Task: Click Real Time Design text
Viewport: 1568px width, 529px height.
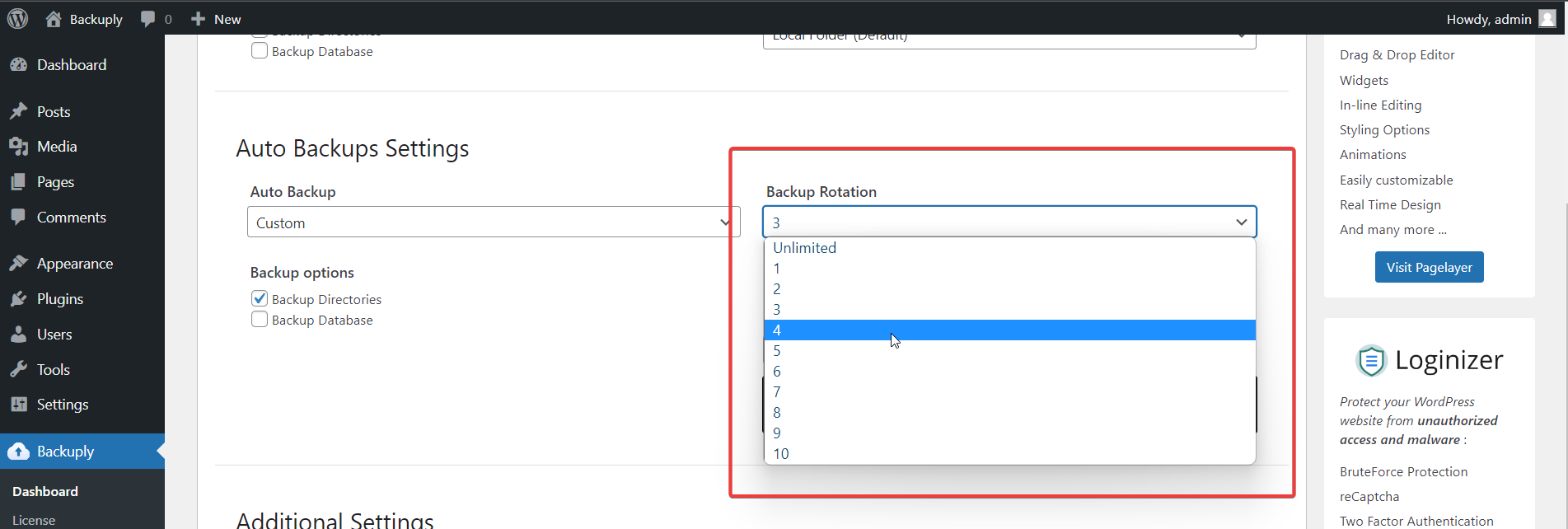Action: pos(1390,205)
